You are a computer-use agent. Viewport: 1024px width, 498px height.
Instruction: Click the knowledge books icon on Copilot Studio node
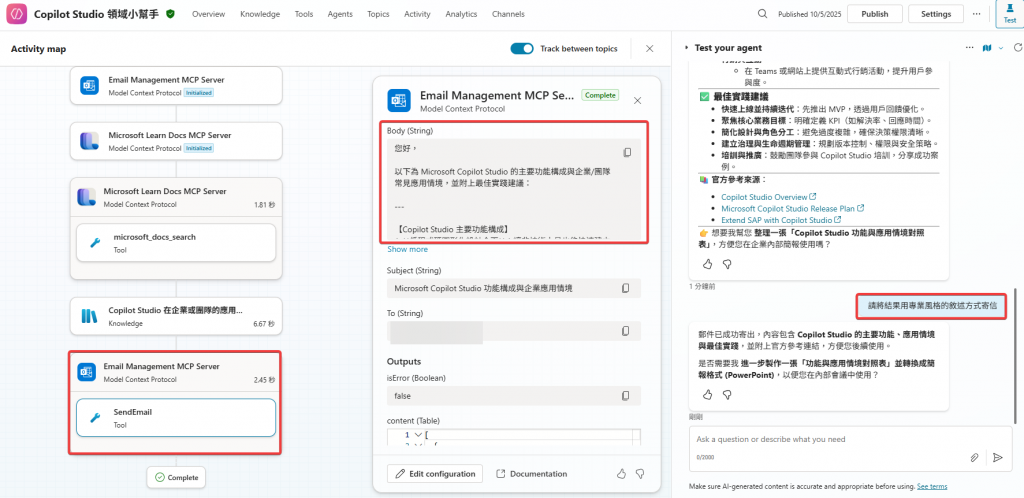pyautogui.click(x=89, y=317)
